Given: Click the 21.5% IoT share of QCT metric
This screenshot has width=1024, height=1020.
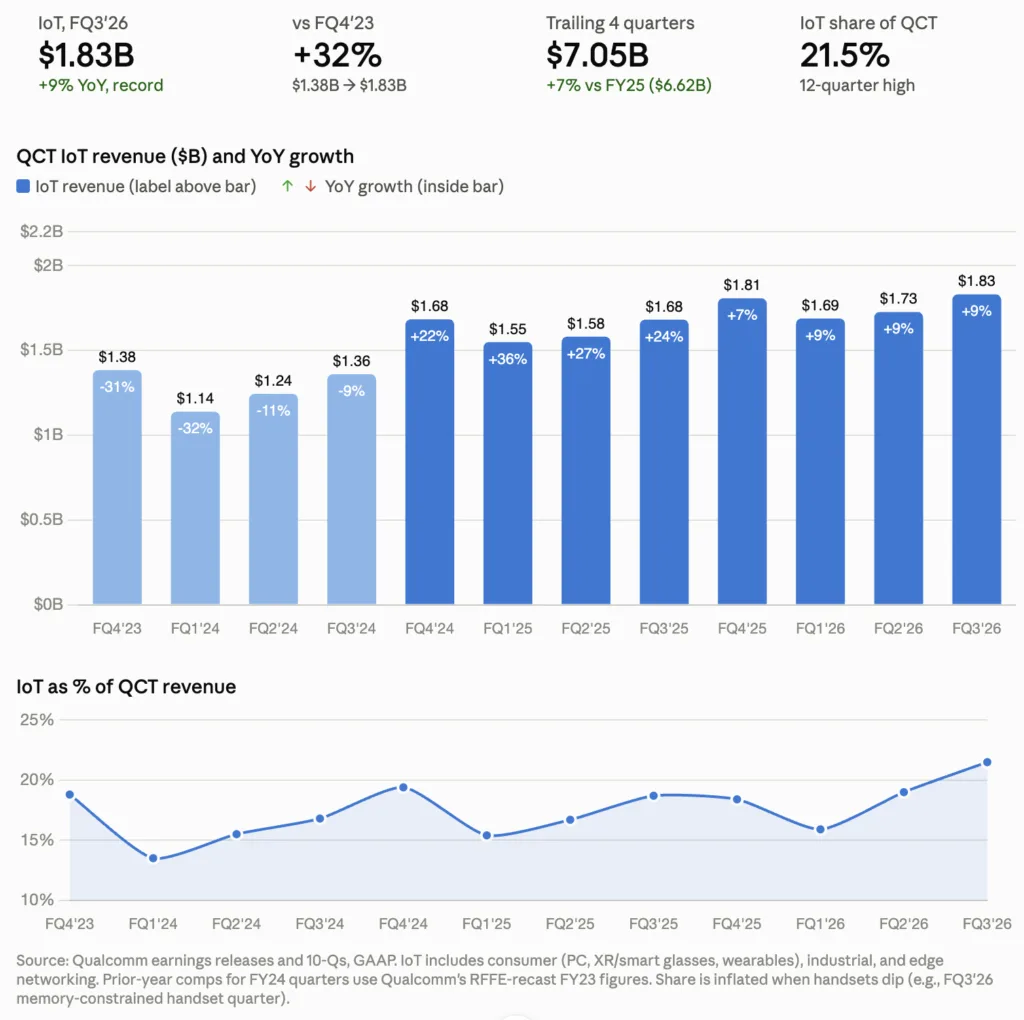Looking at the screenshot, I should pos(844,55).
